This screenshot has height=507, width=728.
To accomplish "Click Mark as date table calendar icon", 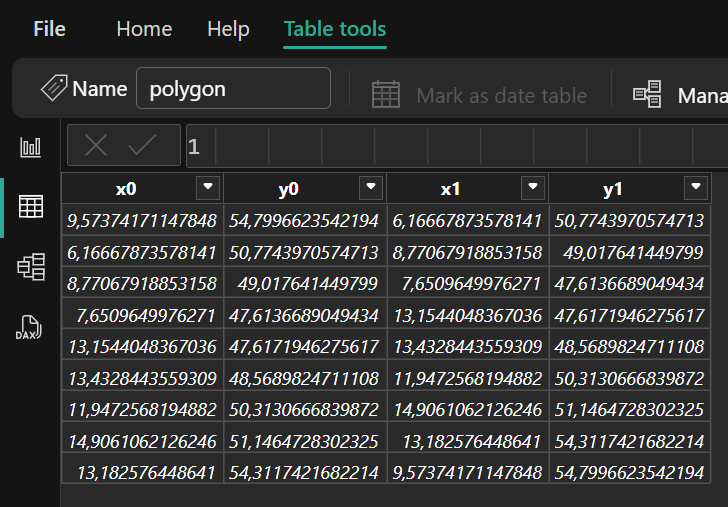I will coord(386,94).
